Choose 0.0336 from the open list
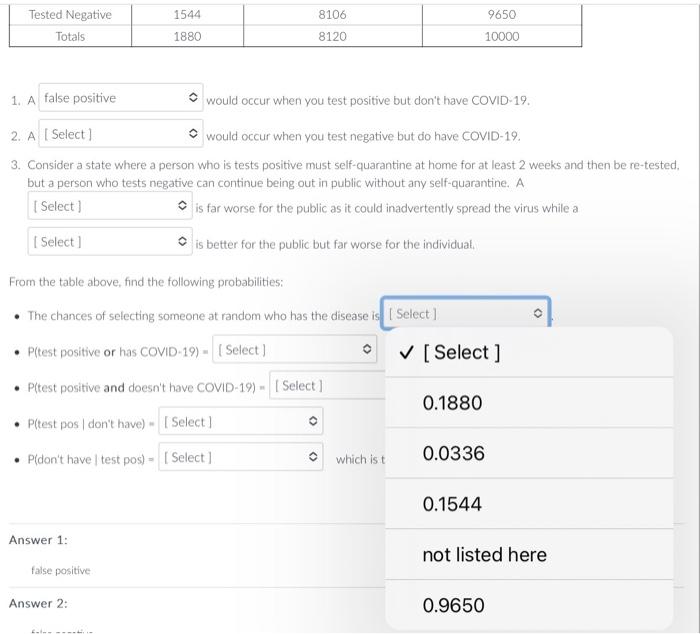The image size is (700, 634). 529,453
